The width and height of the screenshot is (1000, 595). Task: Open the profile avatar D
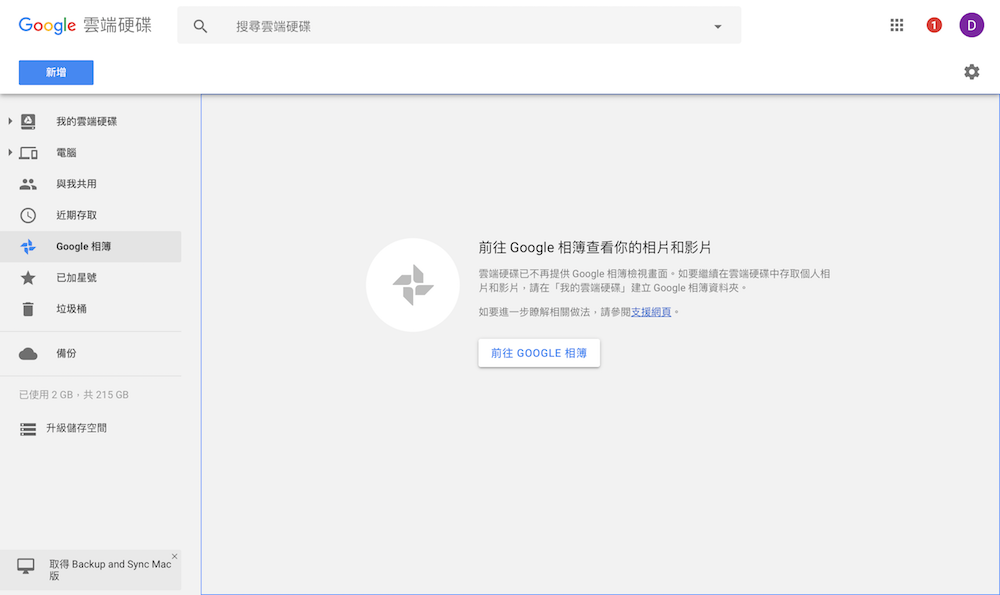pos(971,24)
